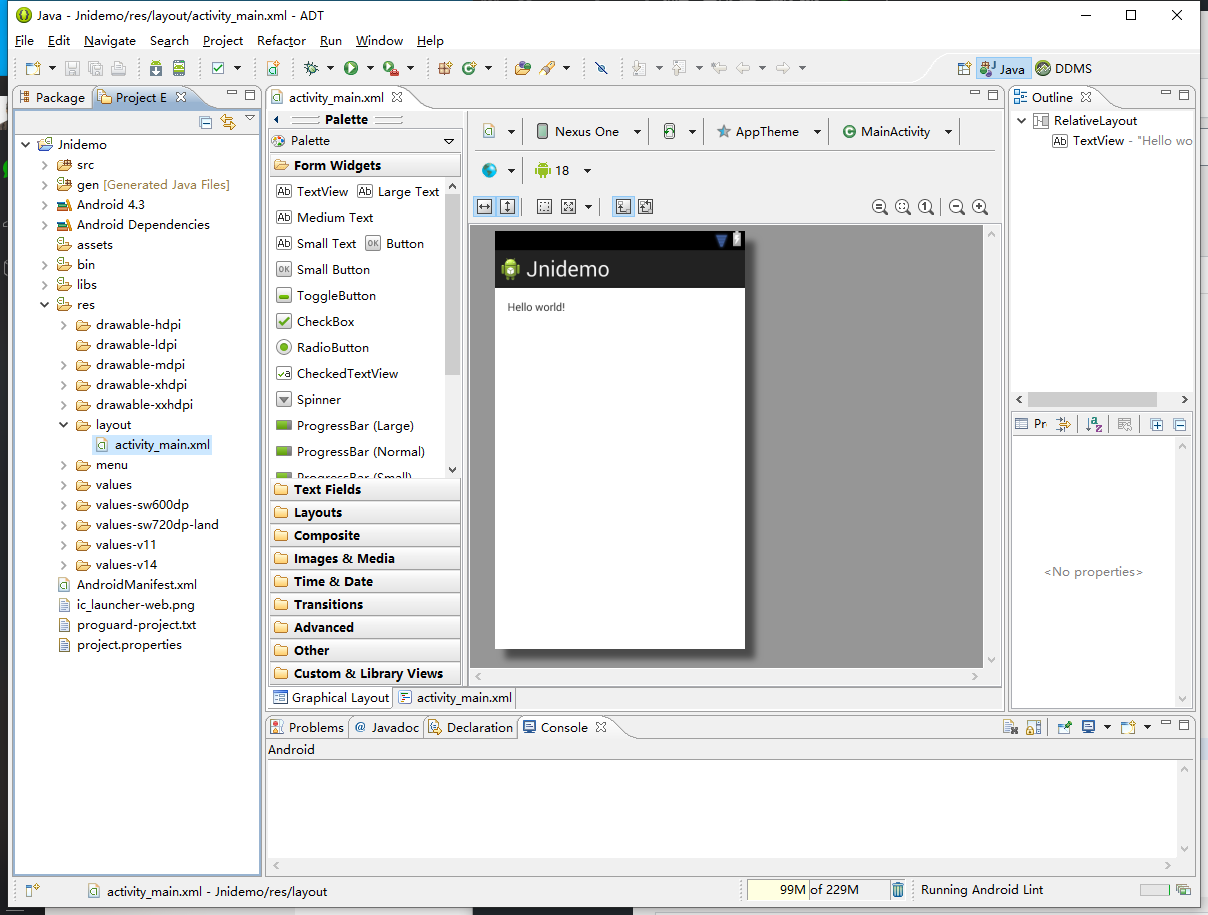Select AndroidManifest.xml in the project tree

[136, 585]
